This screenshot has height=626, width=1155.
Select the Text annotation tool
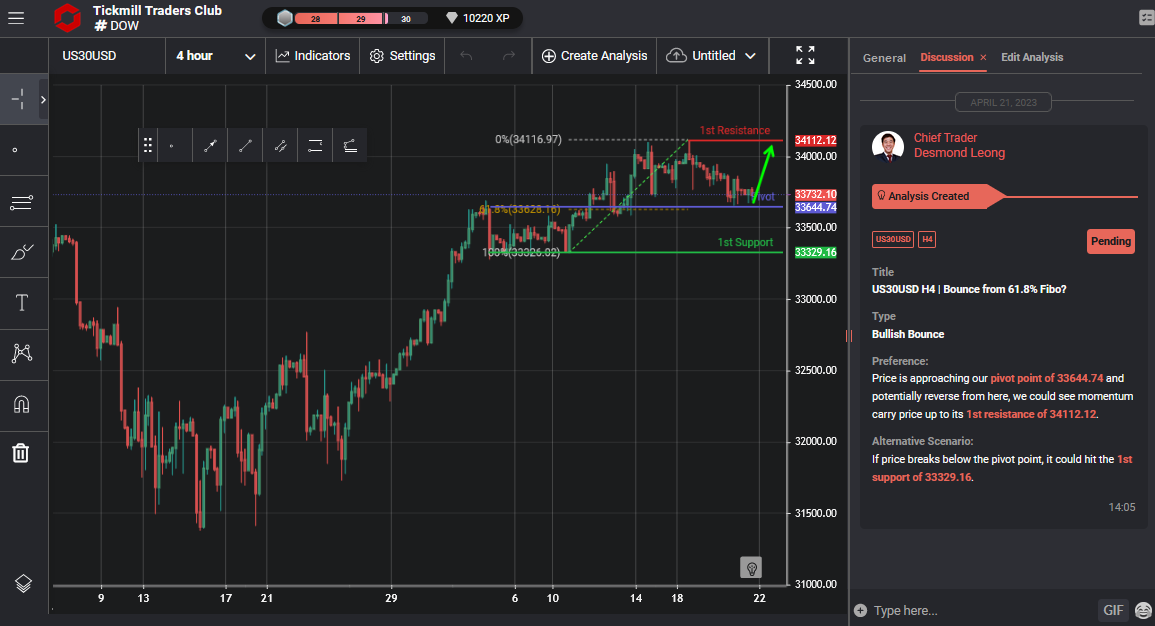click(21, 303)
